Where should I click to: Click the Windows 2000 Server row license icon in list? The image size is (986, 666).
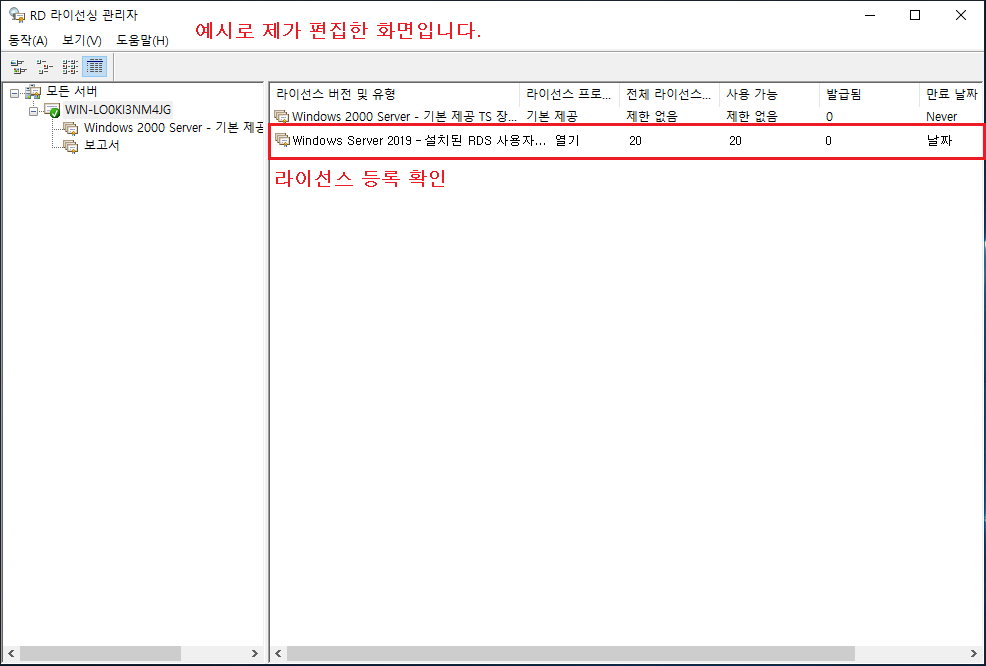click(282, 116)
